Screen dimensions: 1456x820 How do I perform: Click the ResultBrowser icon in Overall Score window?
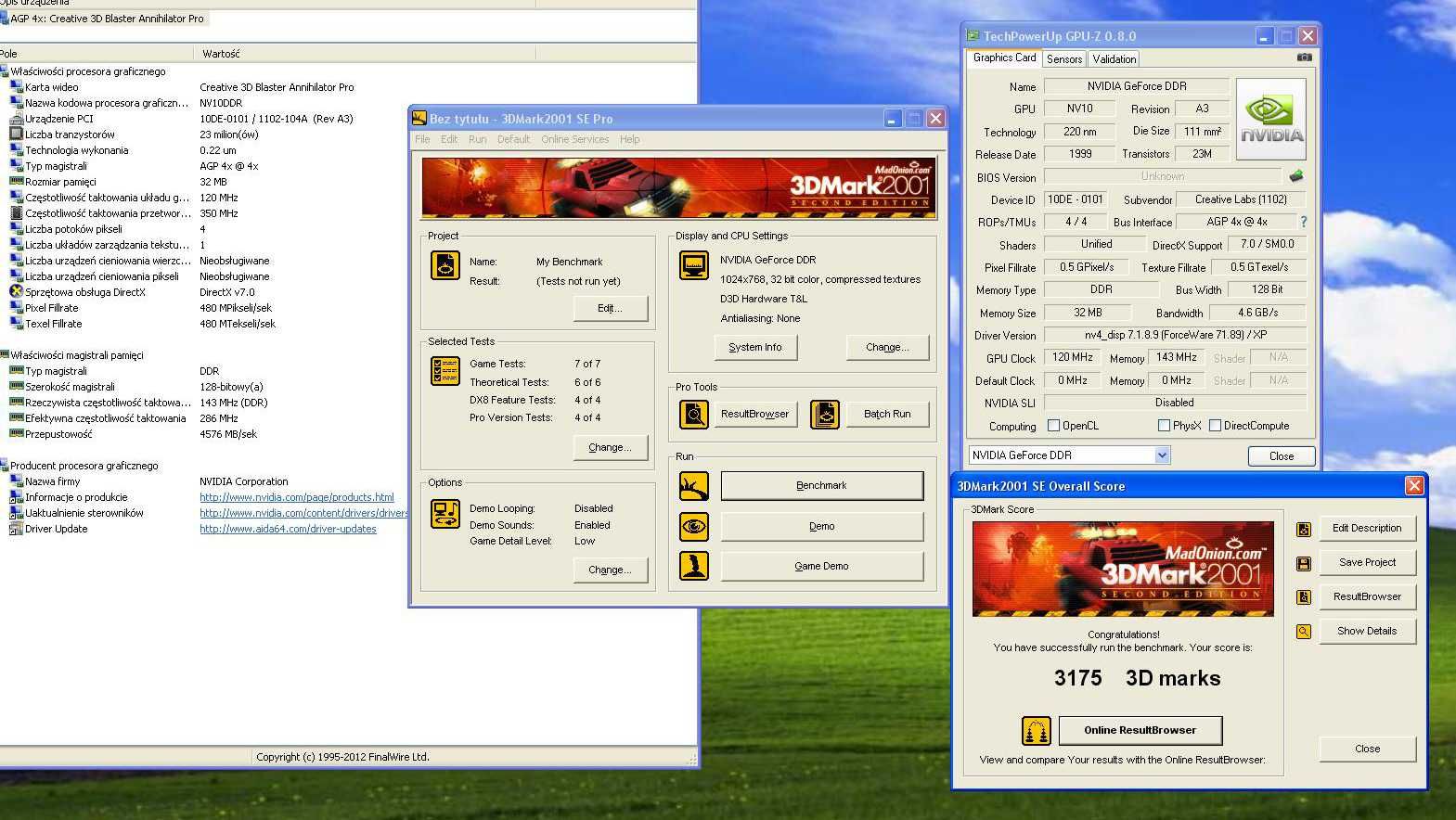coord(1304,597)
